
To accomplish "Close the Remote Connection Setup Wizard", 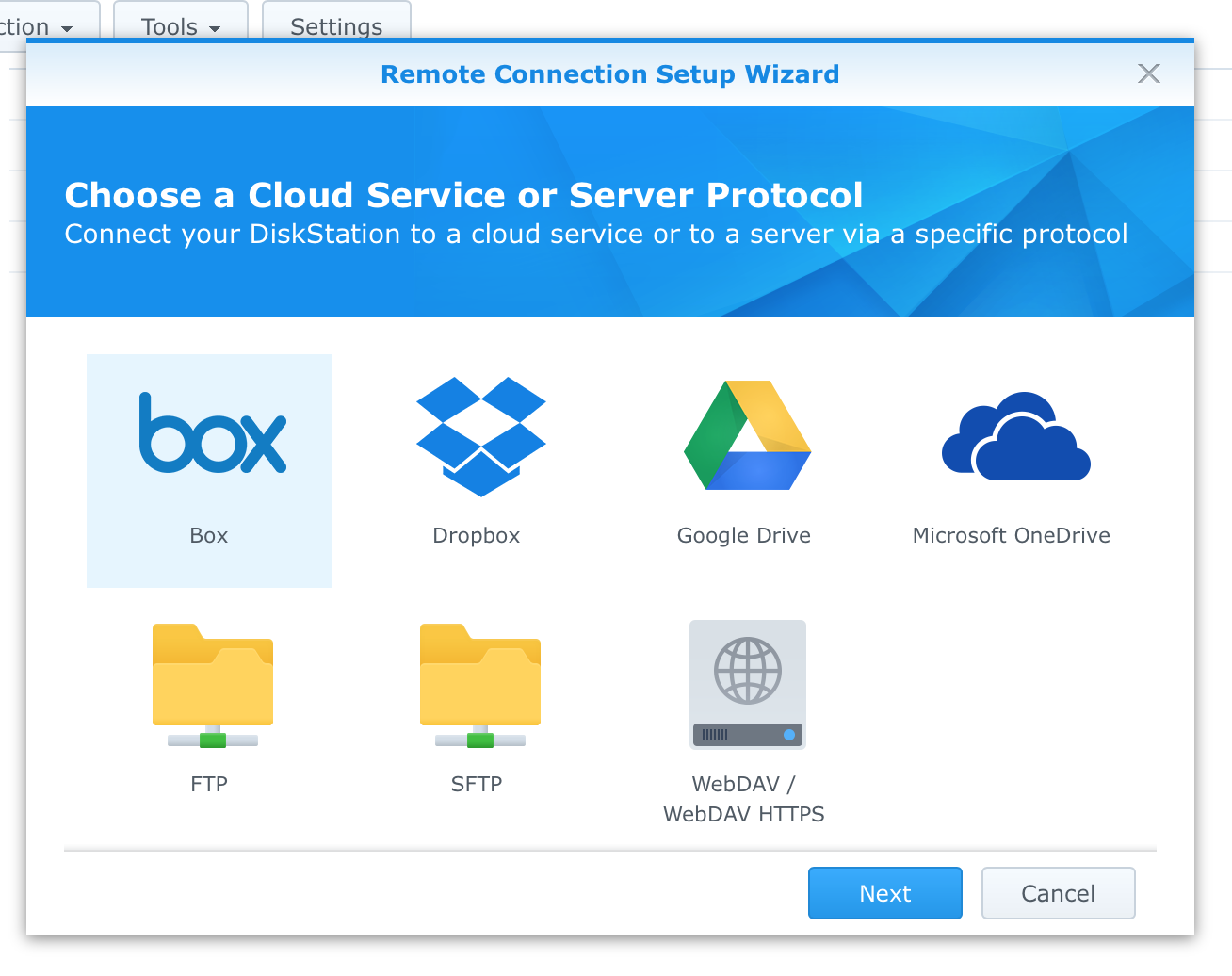I will pyautogui.click(x=1148, y=73).
